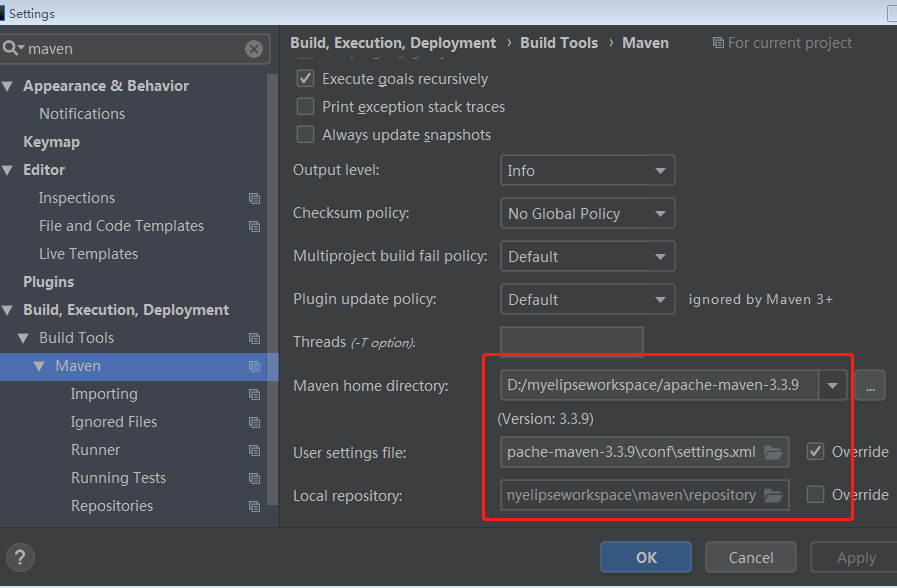Collapse the Build Tools tree arrow
The height and width of the screenshot is (588, 897).
tap(23, 339)
